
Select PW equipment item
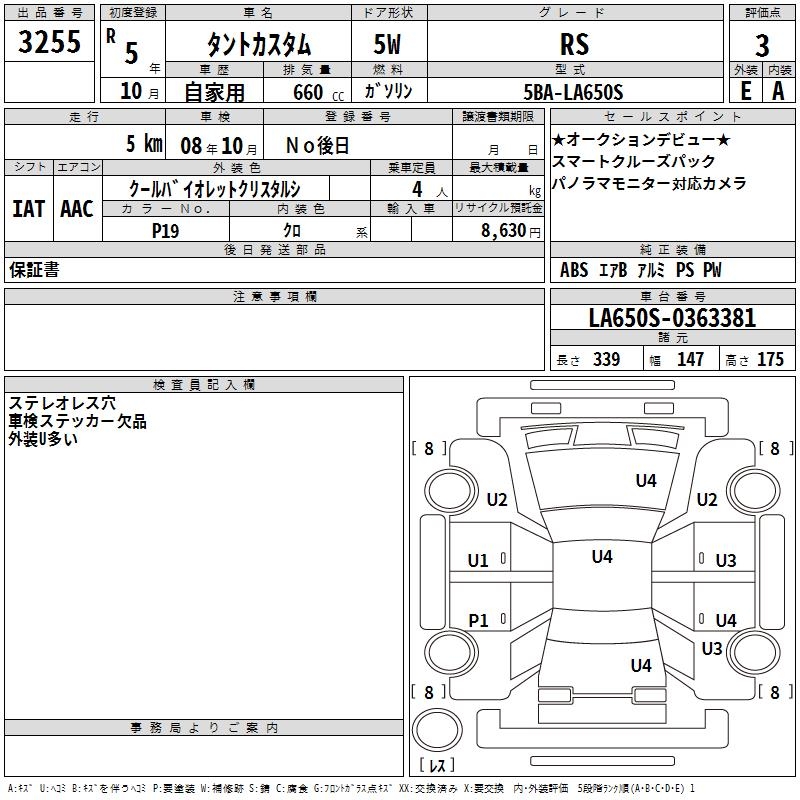click(x=713, y=270)
